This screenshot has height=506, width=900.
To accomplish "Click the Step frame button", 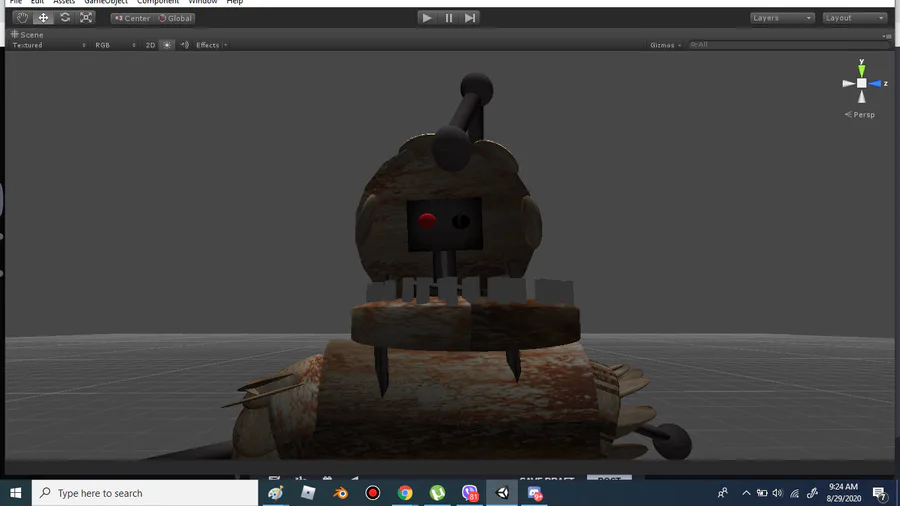I will (x=470, y=18).
